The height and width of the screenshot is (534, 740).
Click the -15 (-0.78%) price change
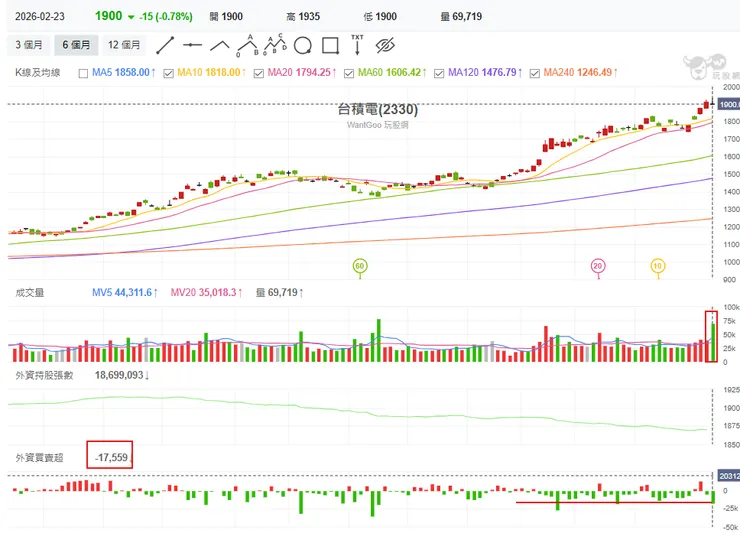coord(166,17)
